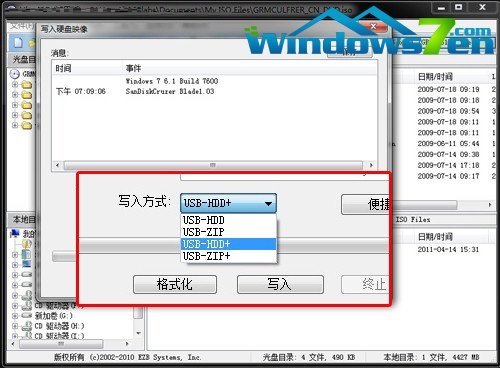The height and width of the screenshot is (368, 500).
Task: Click the 便捷 button beside write method
Action: click(x=365, y=204)
